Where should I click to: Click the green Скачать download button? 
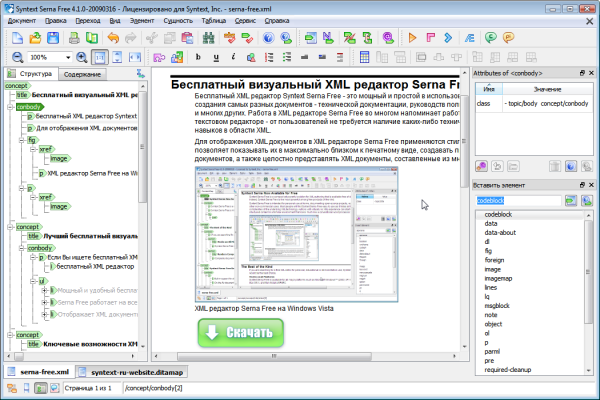tap(241, 333)
